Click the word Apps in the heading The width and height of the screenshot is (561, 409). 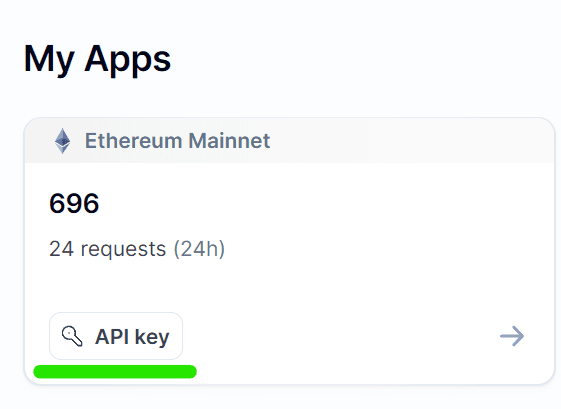click(x=128, y=59)
